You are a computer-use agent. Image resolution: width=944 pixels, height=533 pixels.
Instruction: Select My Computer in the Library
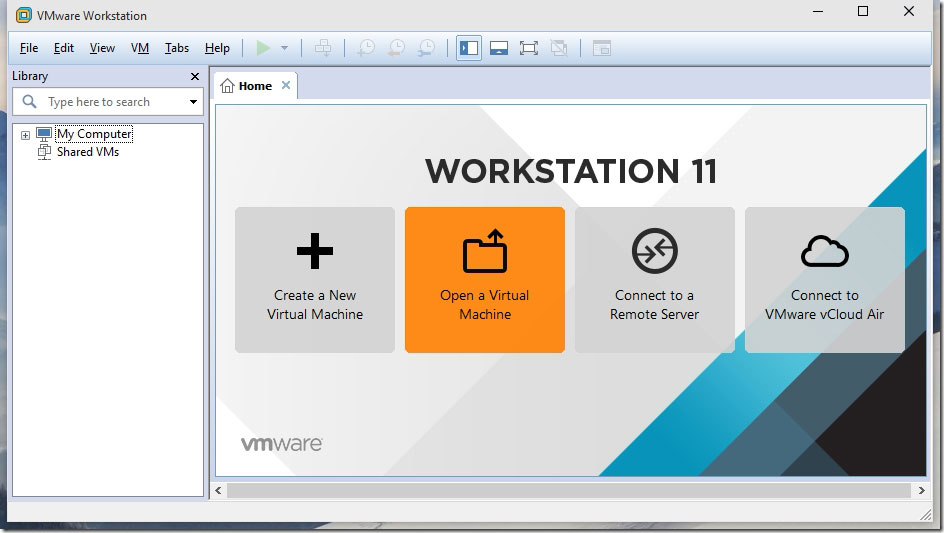pos(94,134)
